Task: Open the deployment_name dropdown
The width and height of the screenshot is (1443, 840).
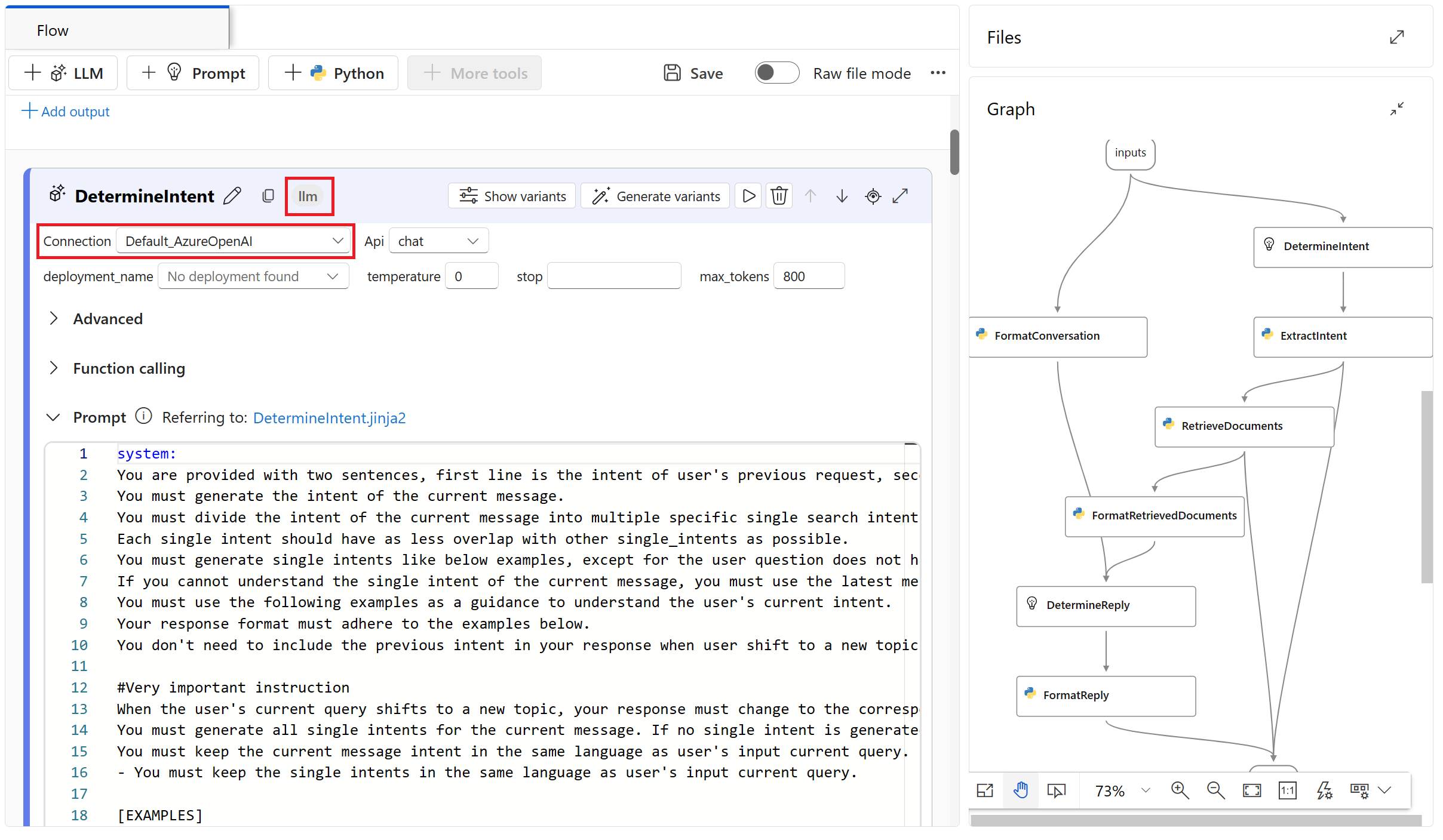Action: point(253,276)
